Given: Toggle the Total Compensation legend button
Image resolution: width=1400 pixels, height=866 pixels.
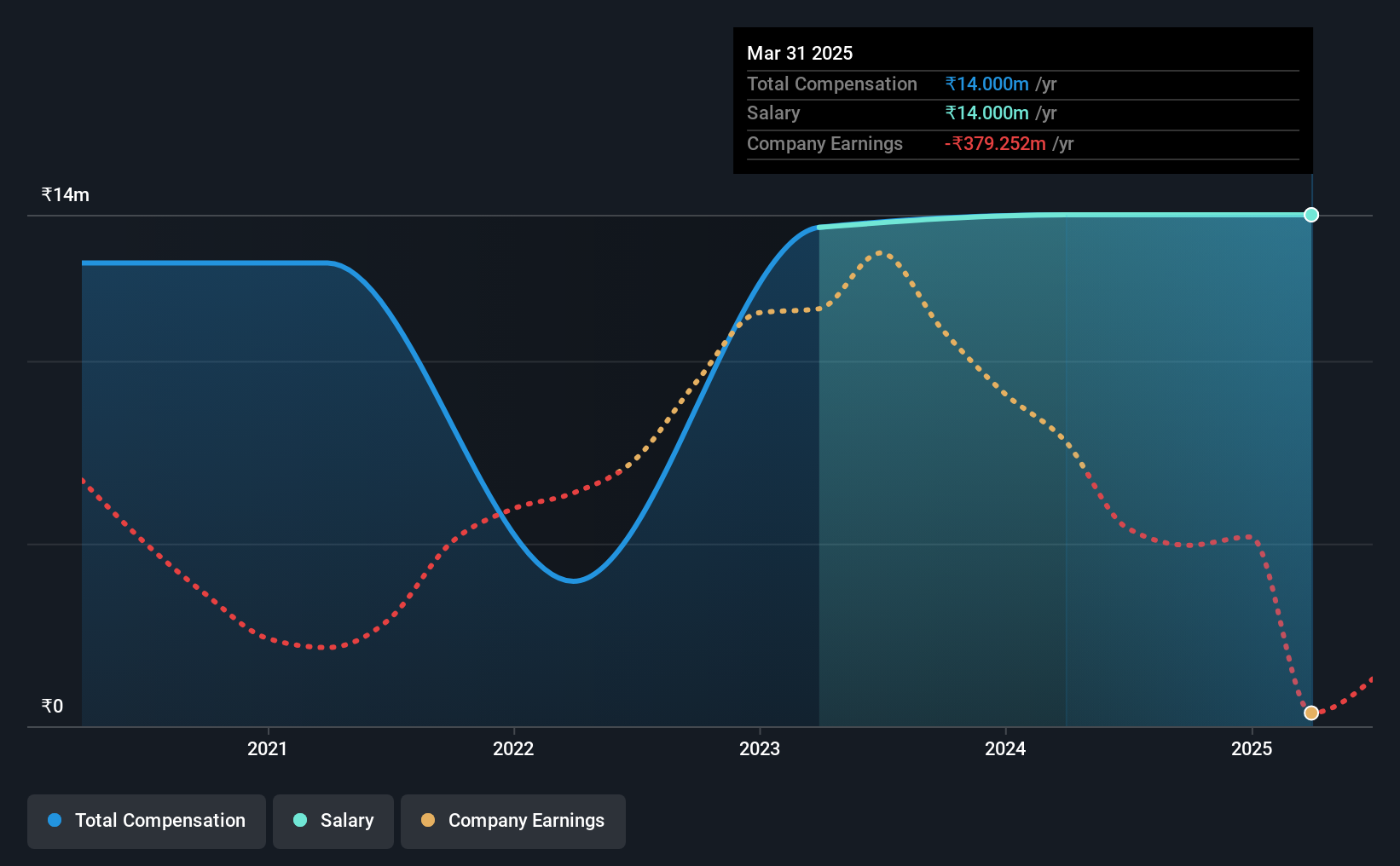Looking at the screenshot, I should [x=147, y=821].
